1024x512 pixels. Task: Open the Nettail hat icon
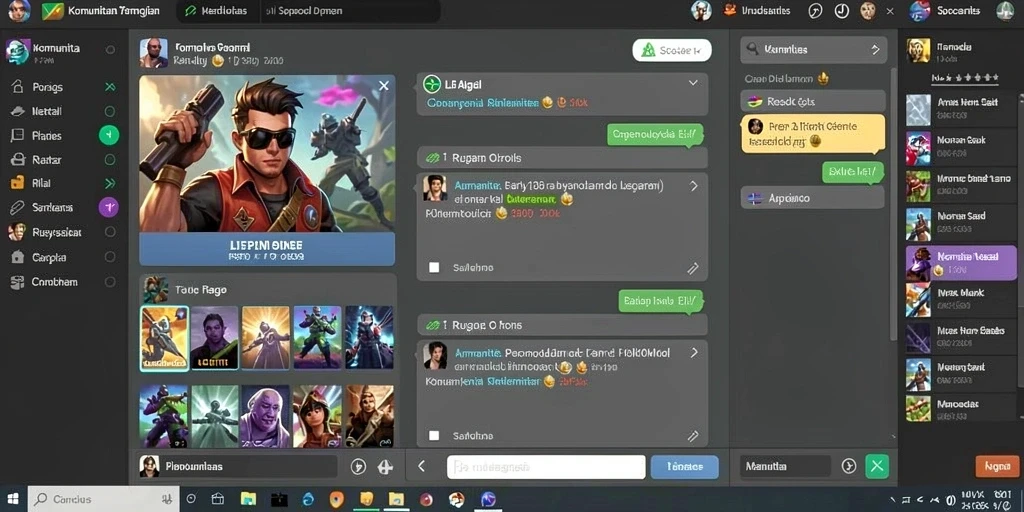(x=18, y=112)
